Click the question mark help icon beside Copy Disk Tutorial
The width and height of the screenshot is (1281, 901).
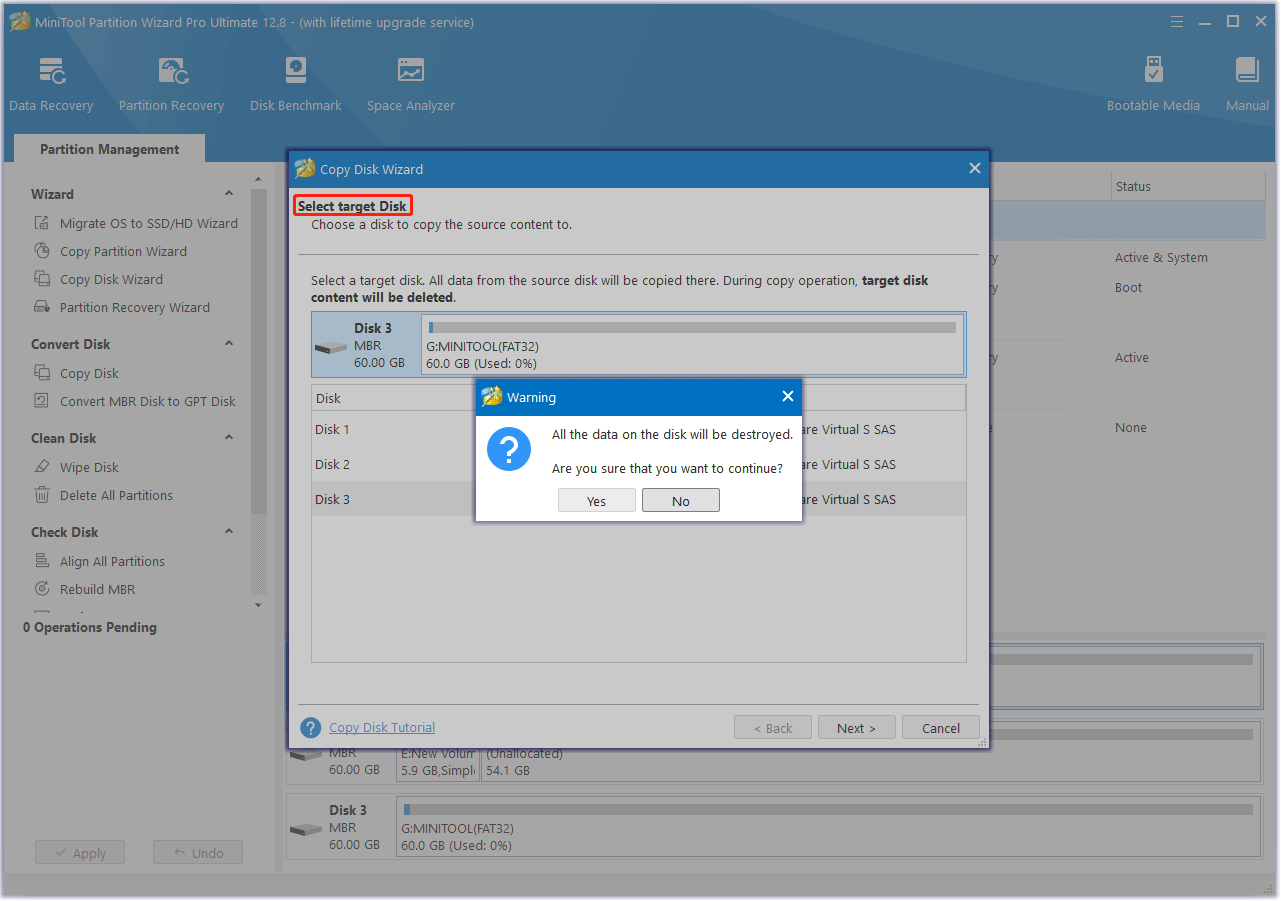(x=311, y=728)
